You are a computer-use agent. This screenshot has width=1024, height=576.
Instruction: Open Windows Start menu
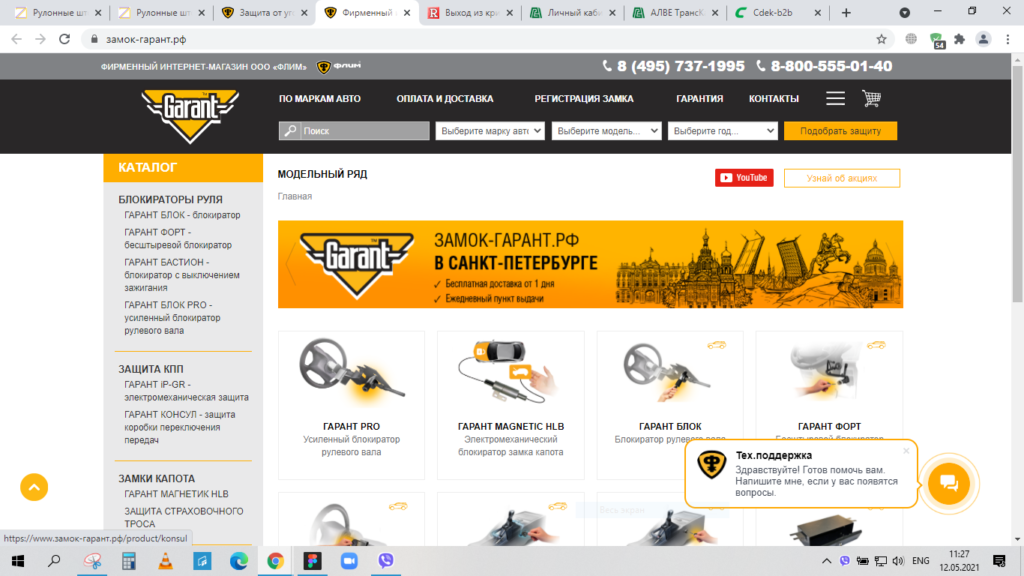pos(18,561)
